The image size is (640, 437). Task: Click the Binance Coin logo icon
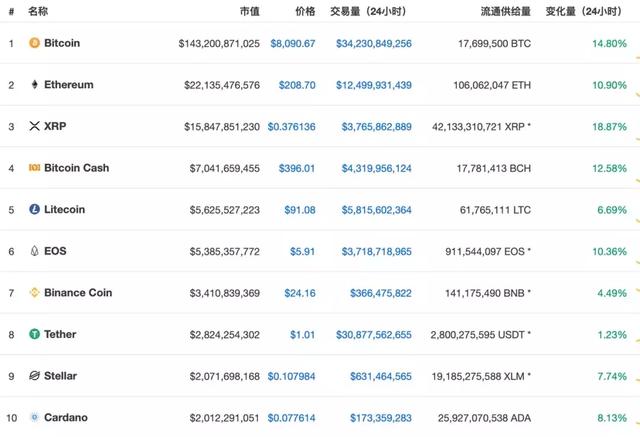pyautogui.click(x=34, y=293)
